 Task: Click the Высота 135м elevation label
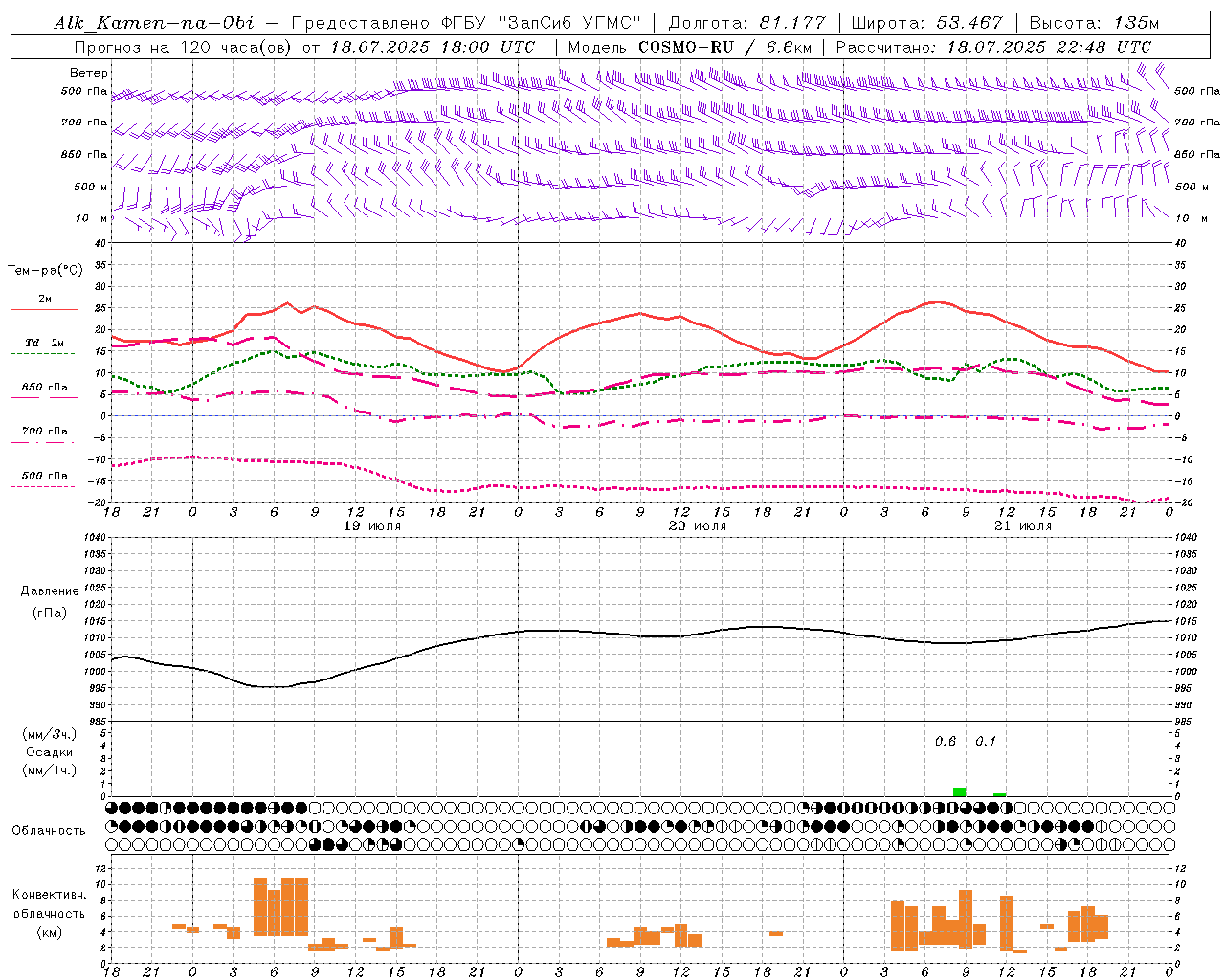click(1094, 23)
